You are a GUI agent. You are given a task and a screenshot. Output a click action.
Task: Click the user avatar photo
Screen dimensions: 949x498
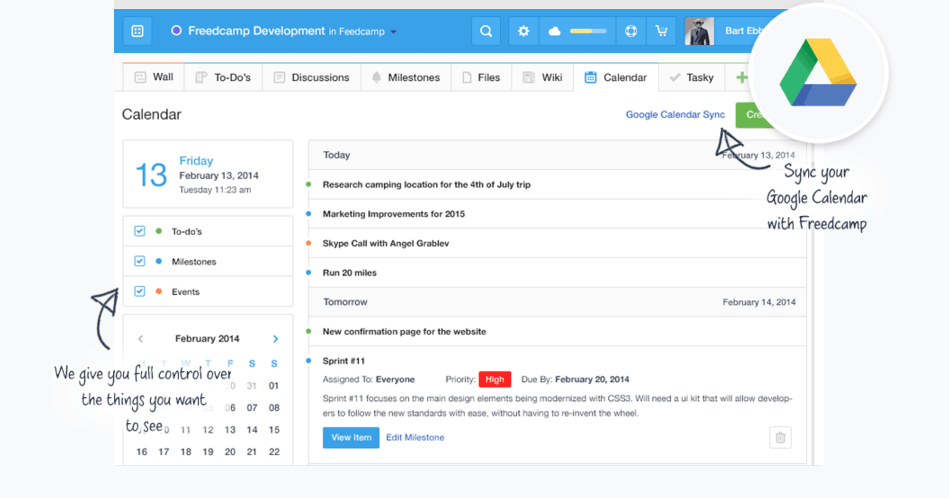tap(699, 31)
